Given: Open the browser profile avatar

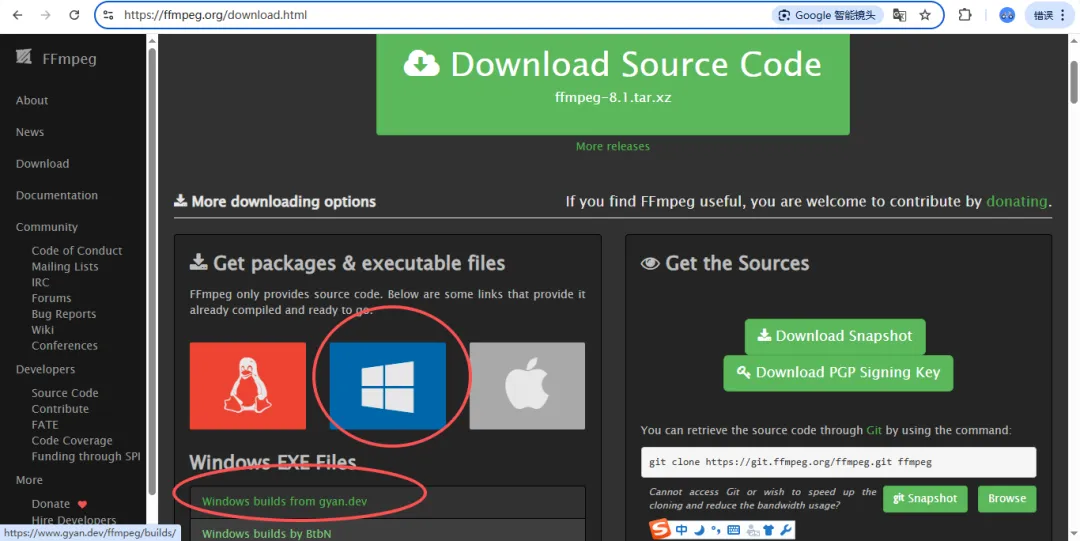Looking at the screenshot, I should tap(1007, 15).
